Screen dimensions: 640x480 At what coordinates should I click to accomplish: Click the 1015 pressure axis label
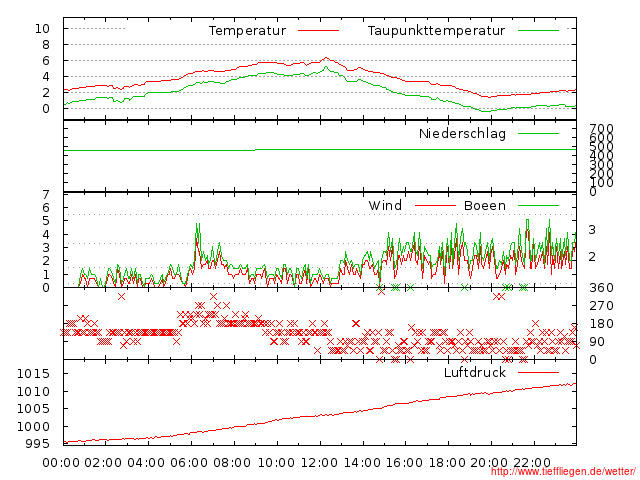pos(33,373)
